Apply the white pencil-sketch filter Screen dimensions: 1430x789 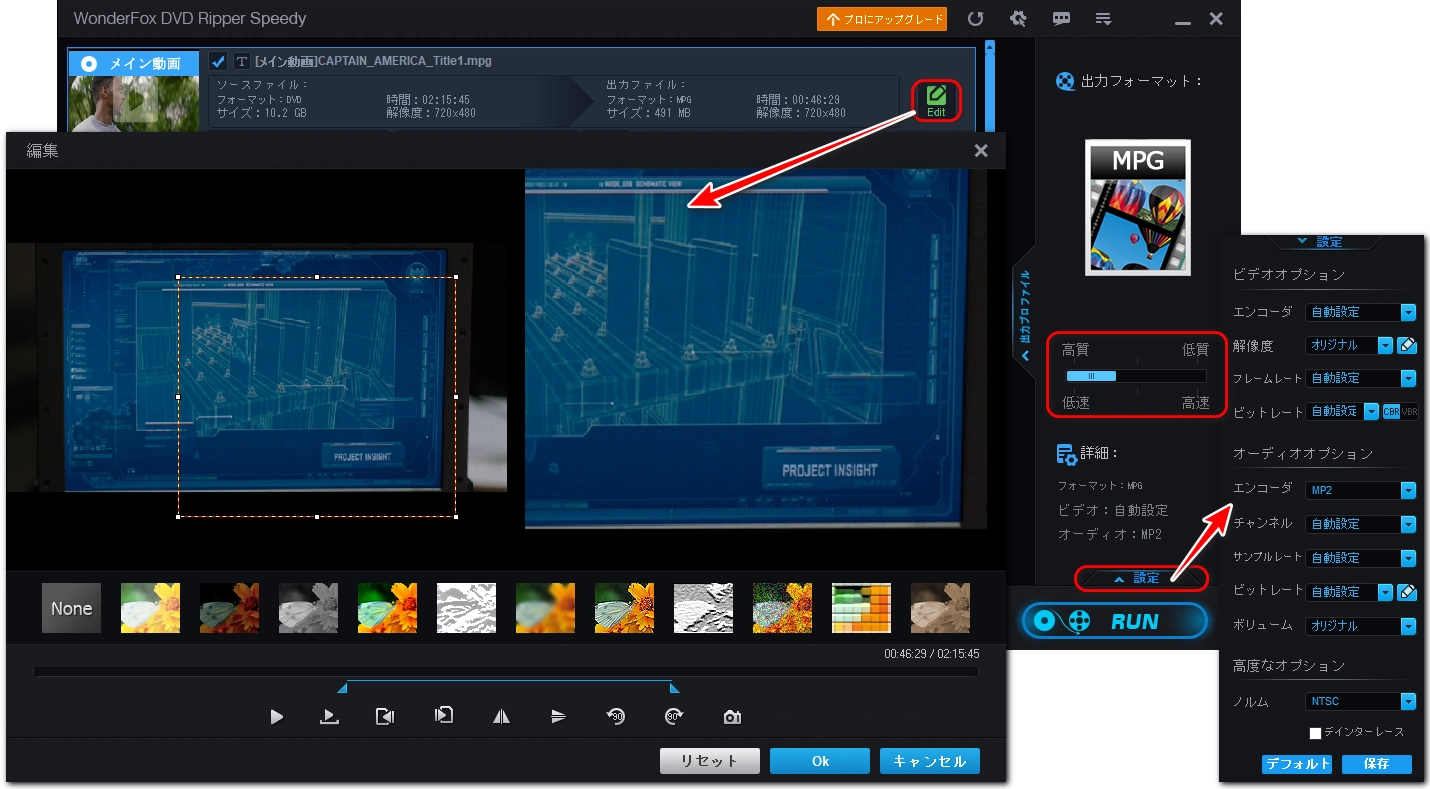point(466,608)
